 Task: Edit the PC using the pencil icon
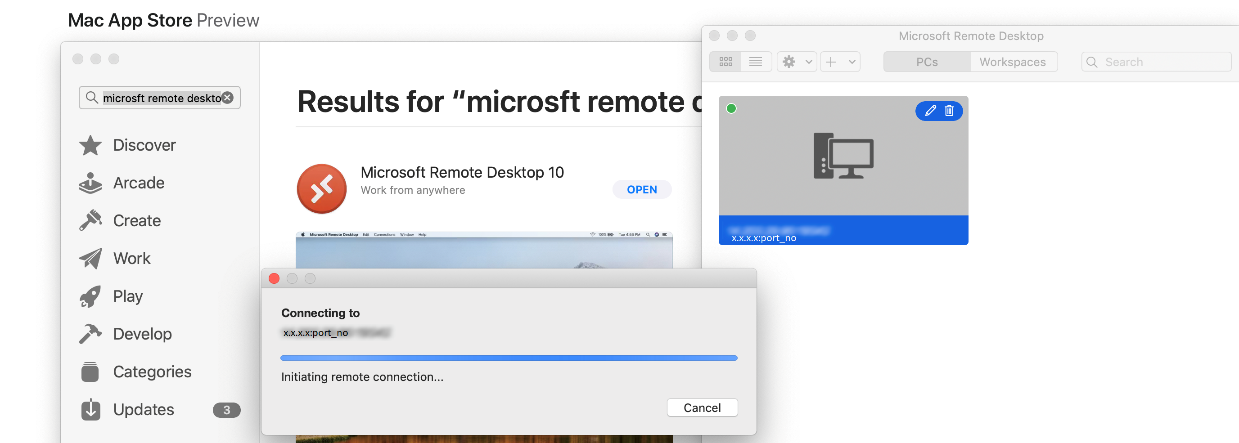930,111
